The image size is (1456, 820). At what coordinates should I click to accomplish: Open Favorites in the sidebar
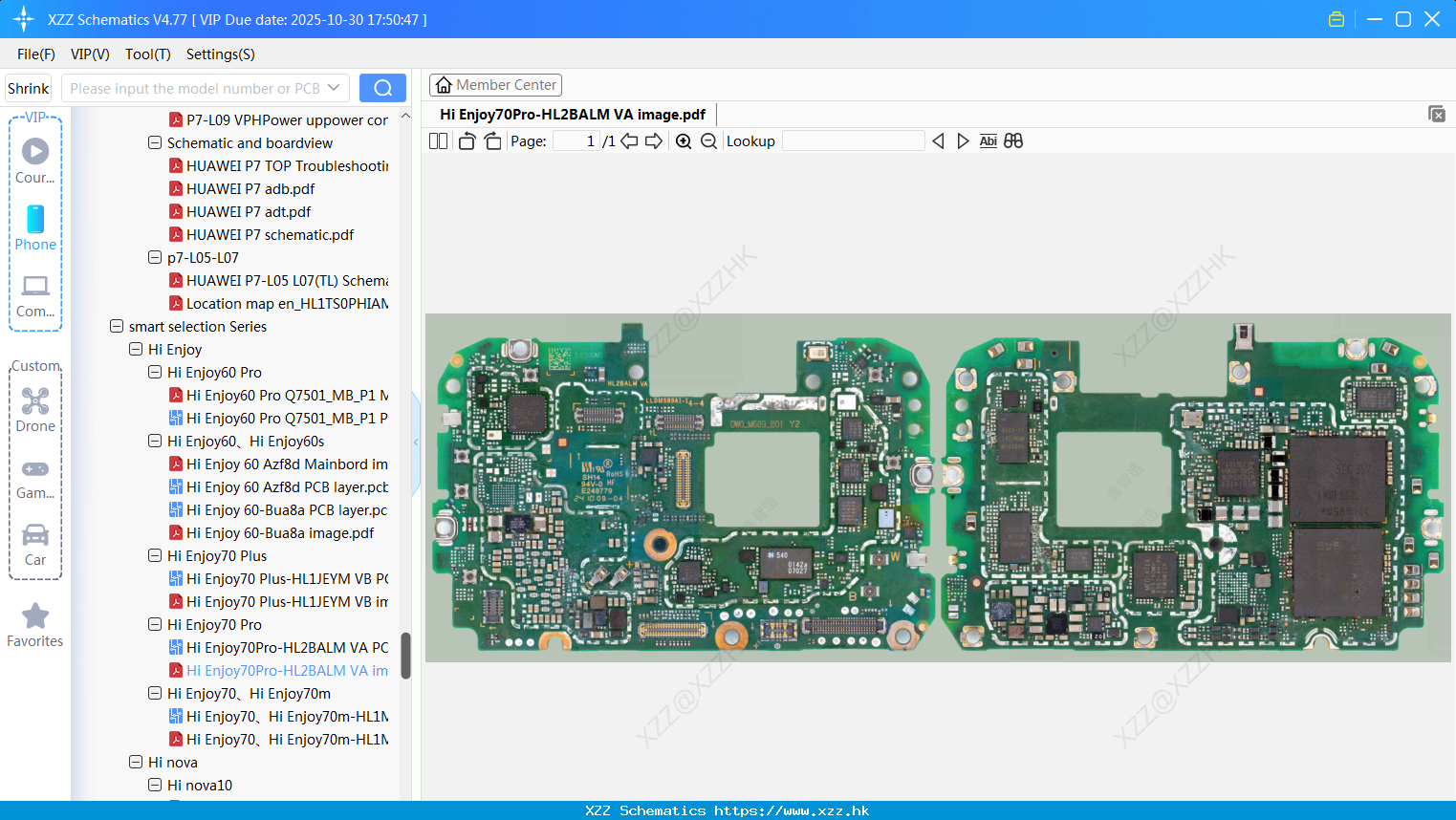tap(35, 626)
